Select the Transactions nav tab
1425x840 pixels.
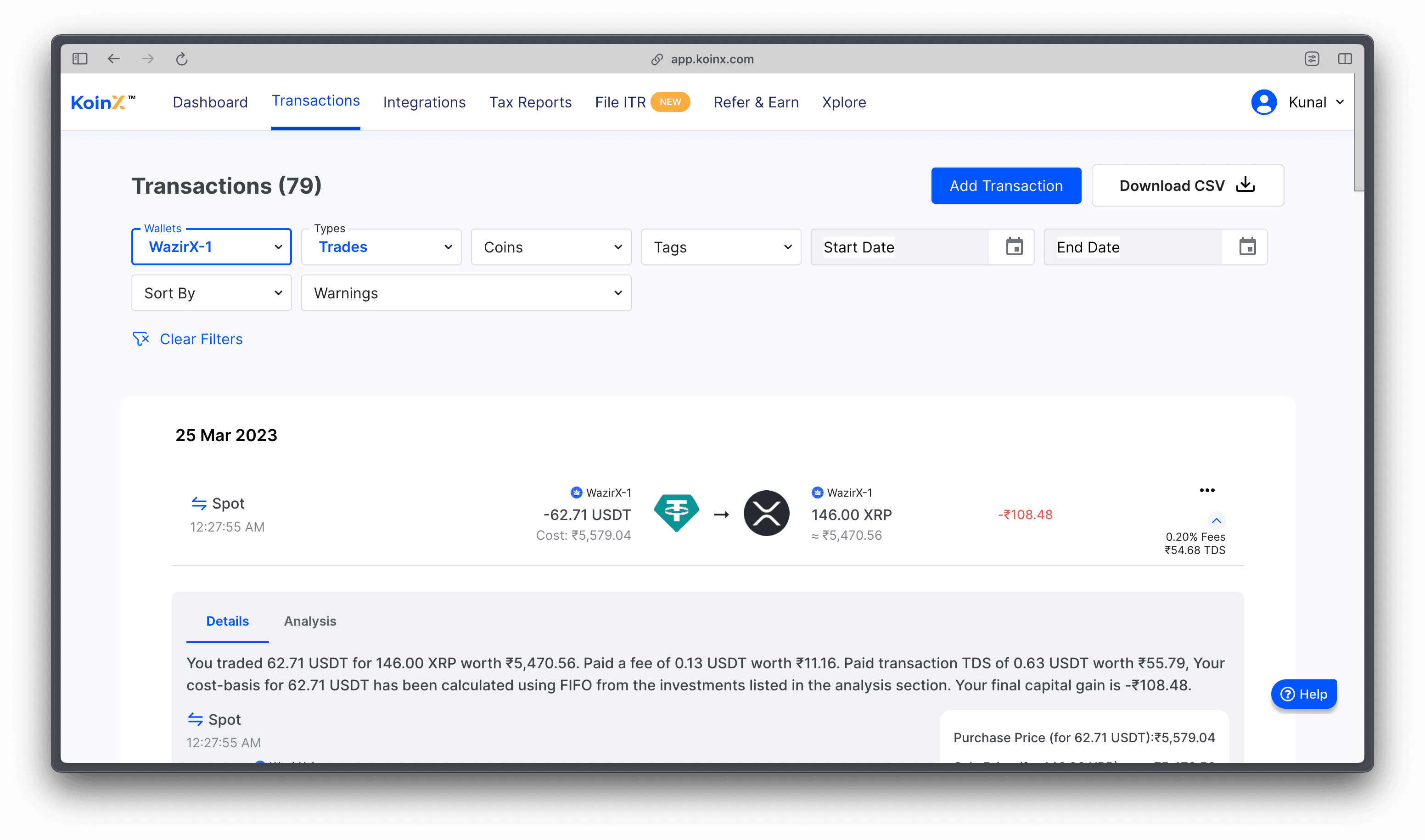pyautogui.click(x=316, y=101)
